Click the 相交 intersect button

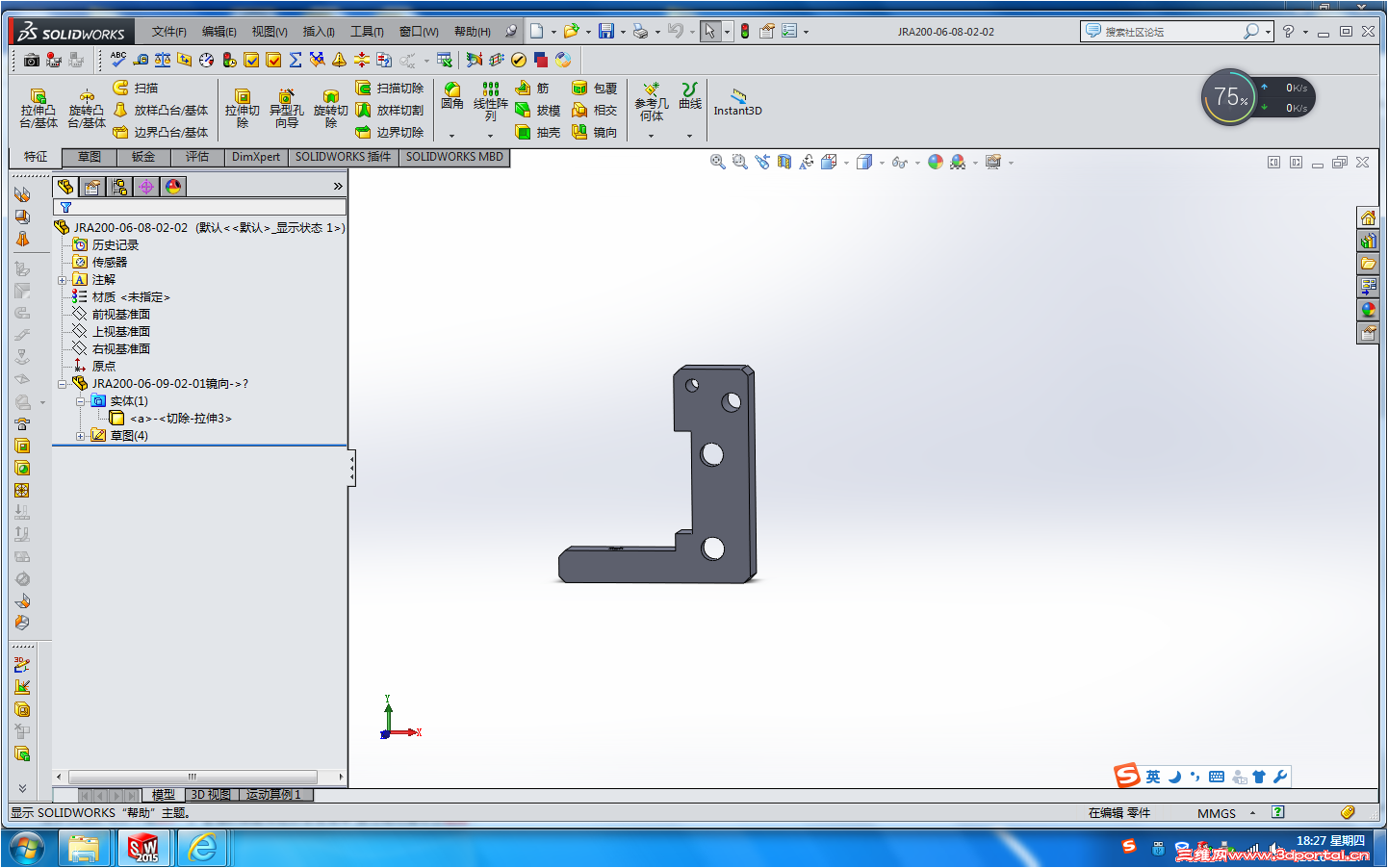click(594, 111)
